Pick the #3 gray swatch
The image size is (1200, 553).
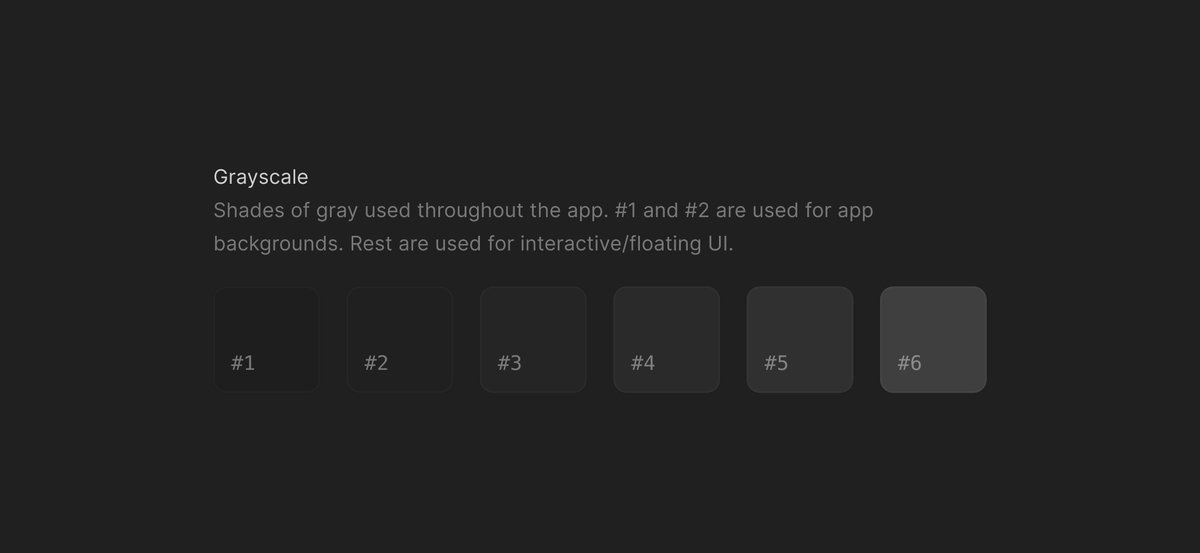[533, 340]
